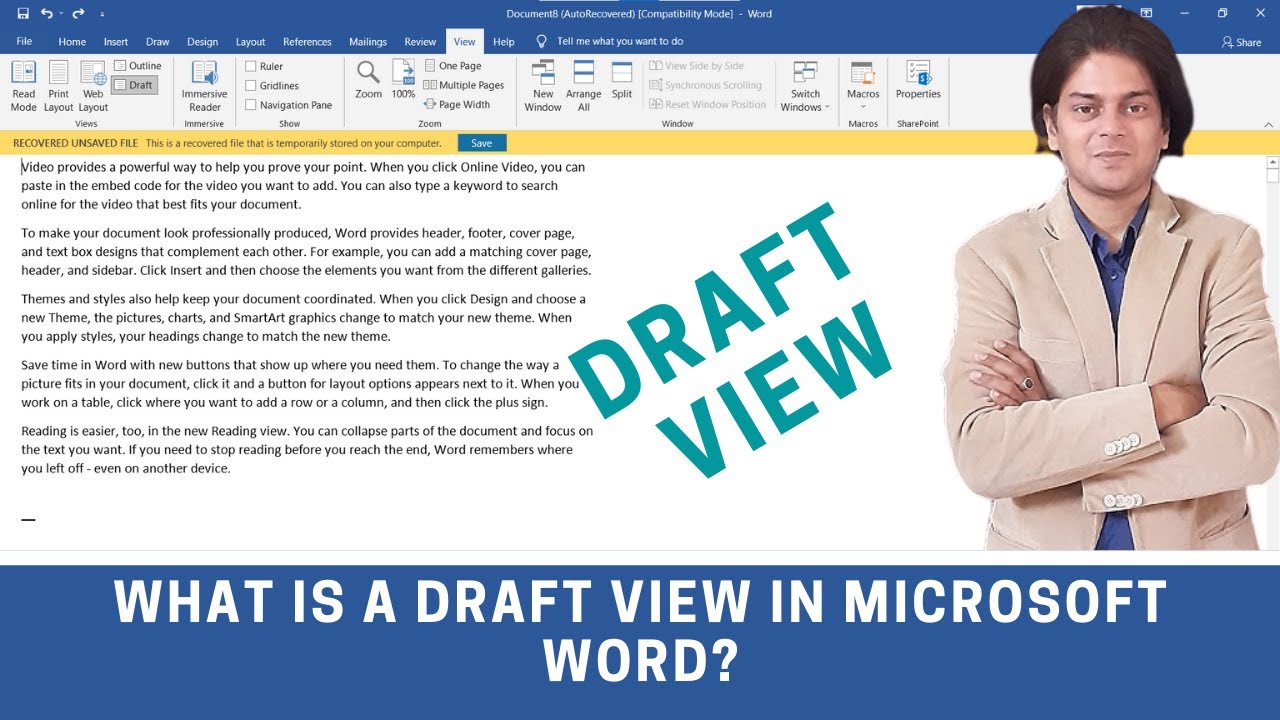
Task: Enable the Gridlines checkbox
Action: point(251,86)
